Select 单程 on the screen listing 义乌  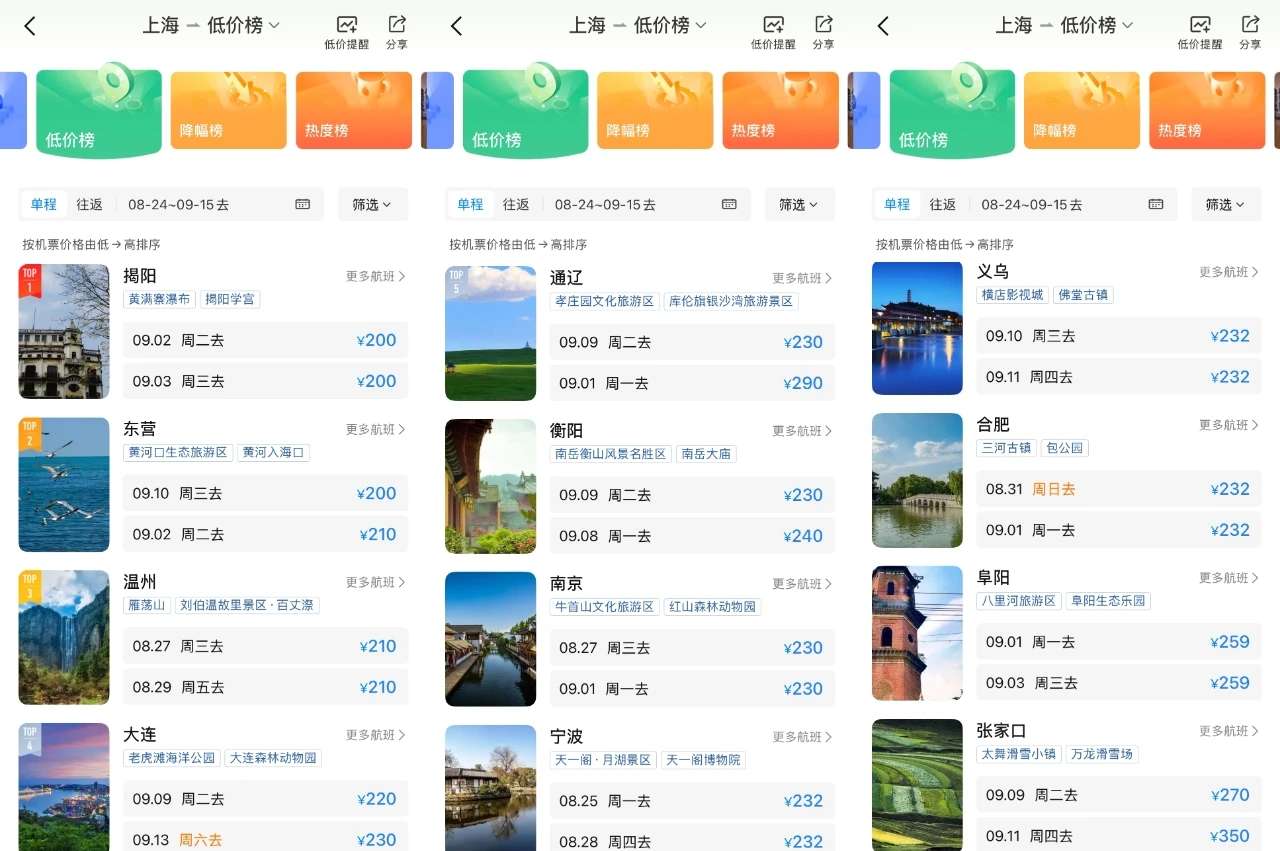(897, 204)
